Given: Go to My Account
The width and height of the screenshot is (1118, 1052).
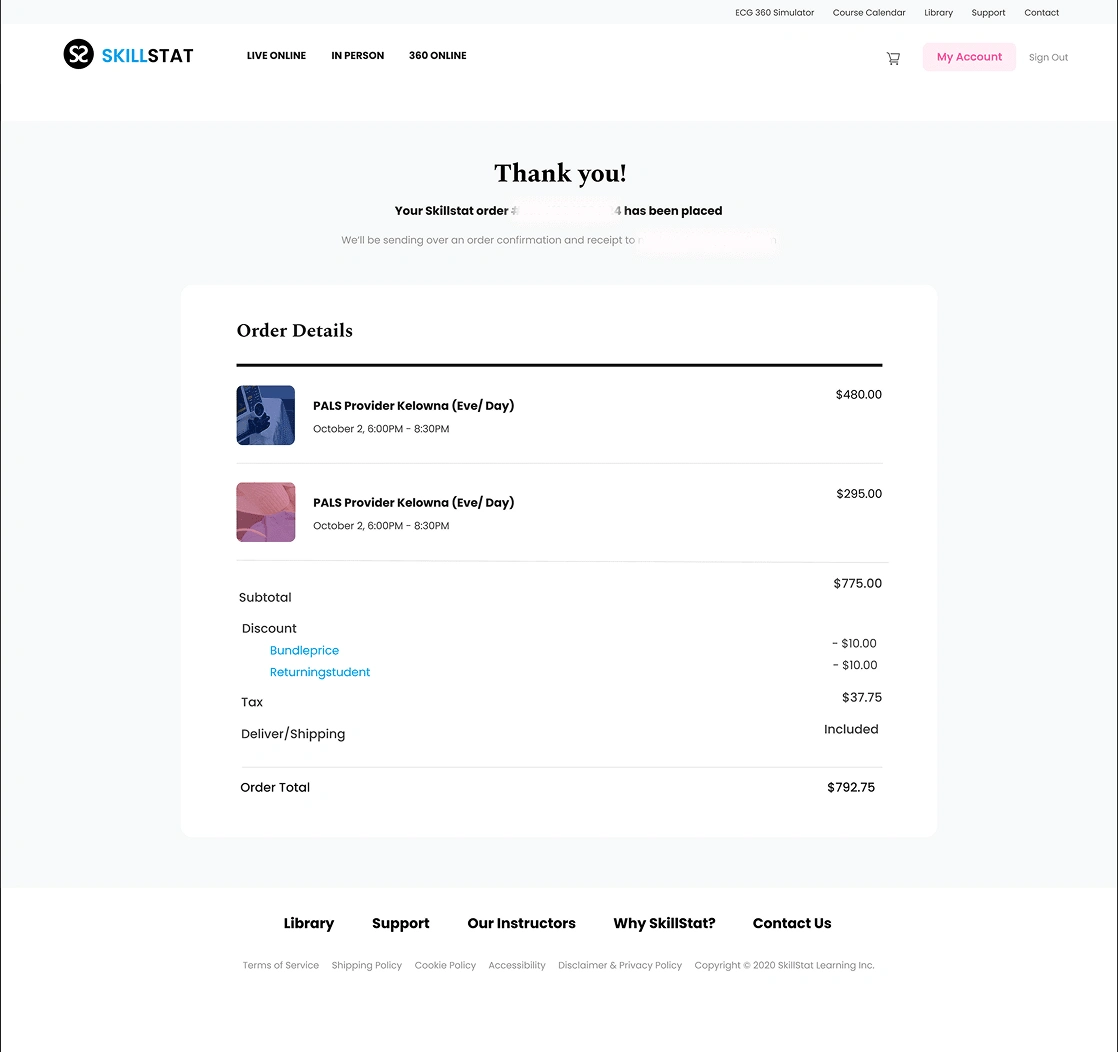Looking at the screenshot, I should (969, 57).
